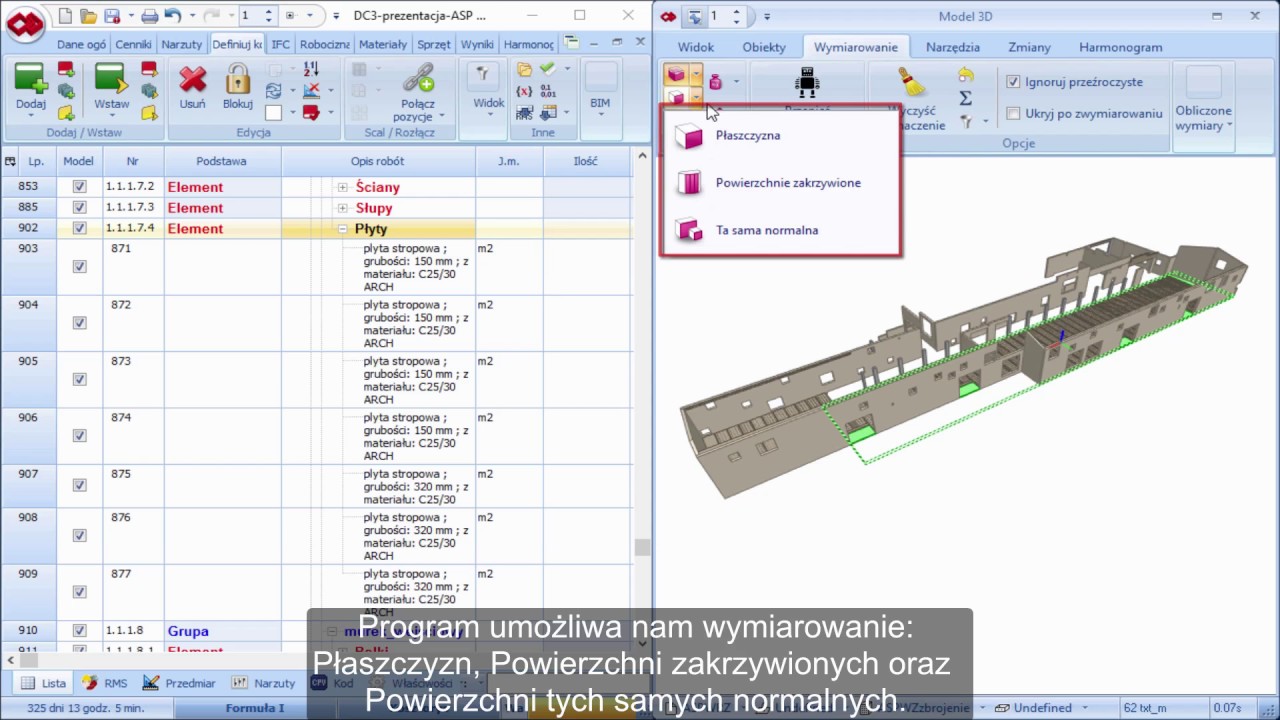Click the 0.1/0.01 precision icon
Viewport: 1280px width, 720px height.
[x=547, y=91]
